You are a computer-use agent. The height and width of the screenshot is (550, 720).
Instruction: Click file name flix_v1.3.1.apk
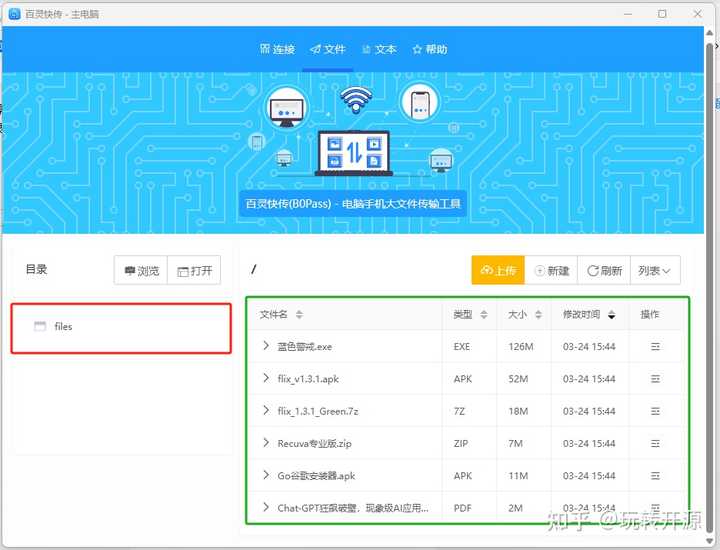[x=308, y=379]
